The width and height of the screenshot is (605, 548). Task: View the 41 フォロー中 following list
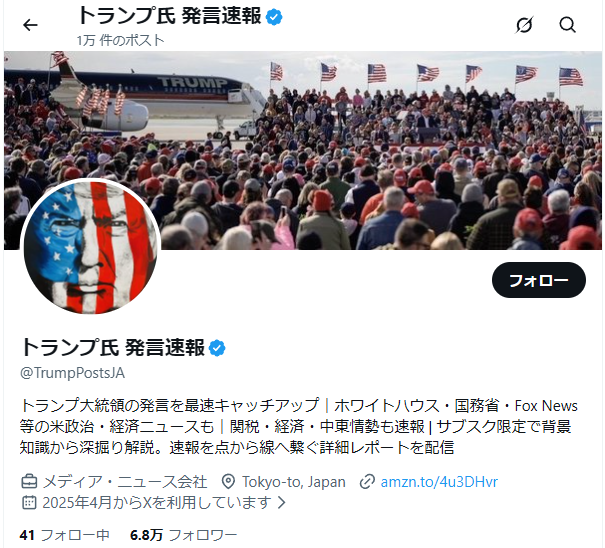coord(64,535)
